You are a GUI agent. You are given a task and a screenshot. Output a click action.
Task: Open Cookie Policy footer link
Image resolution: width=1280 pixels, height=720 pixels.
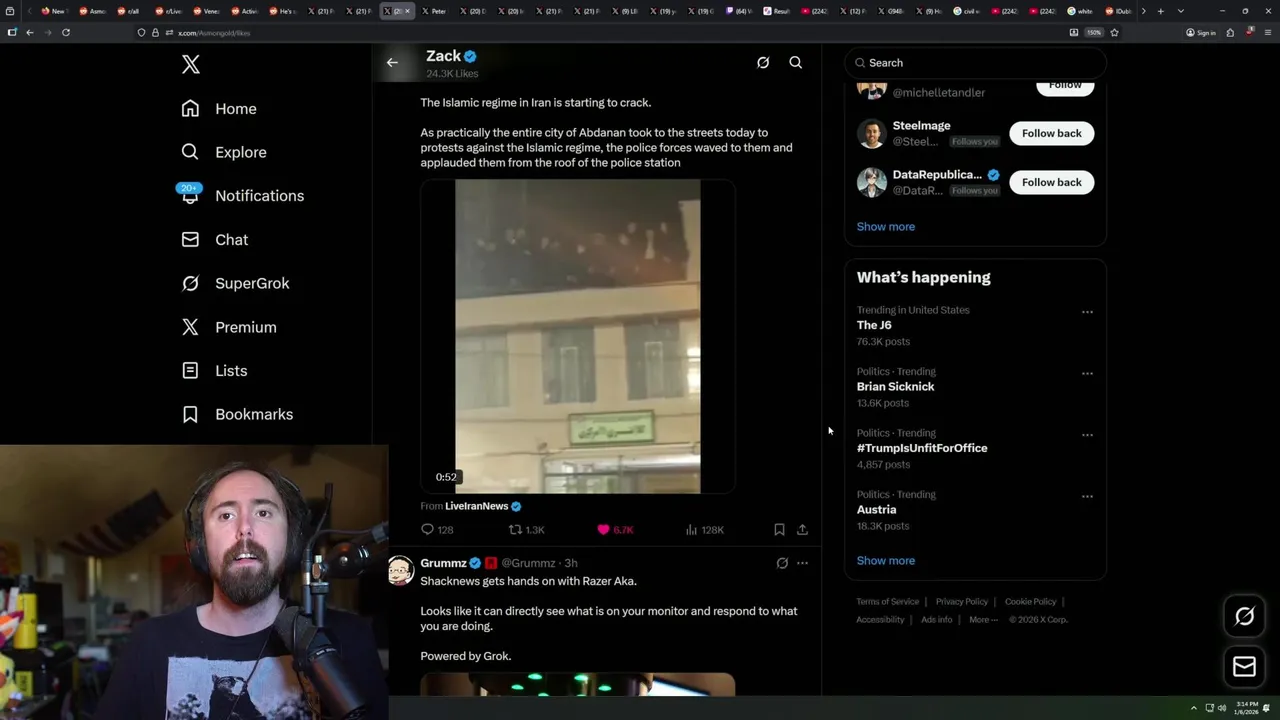1031,602
